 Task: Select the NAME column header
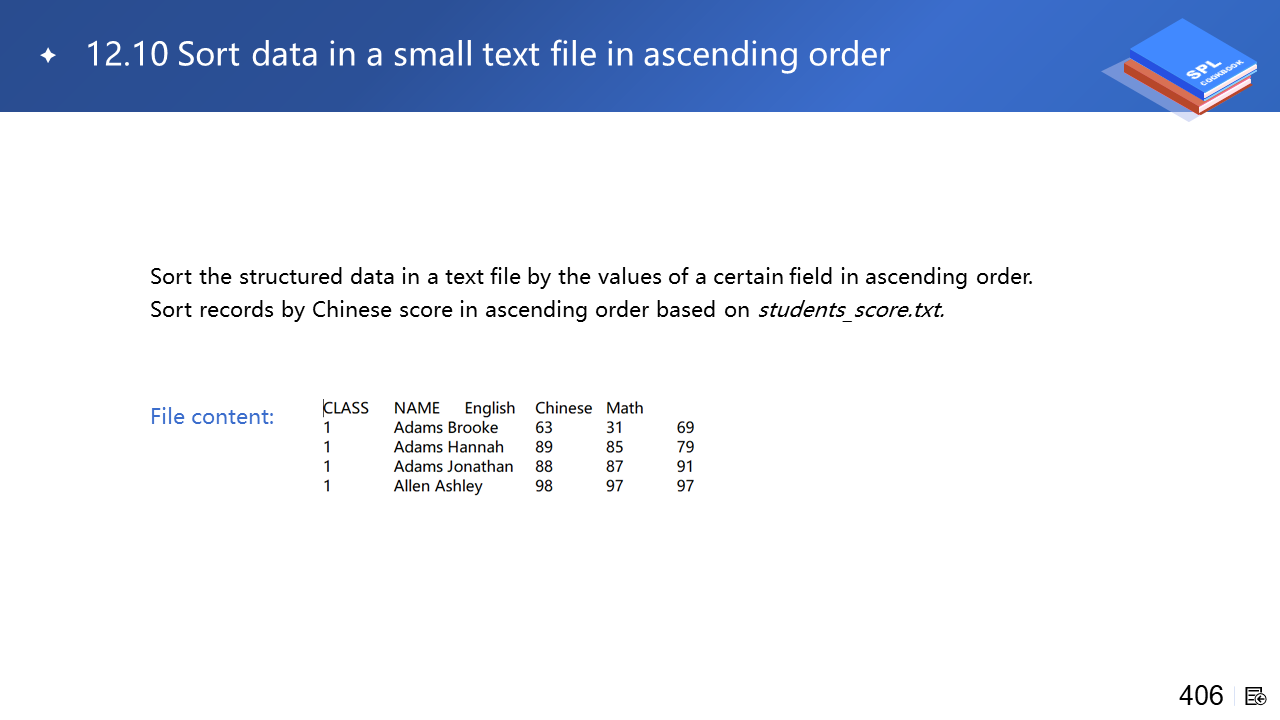pos(417,408)
